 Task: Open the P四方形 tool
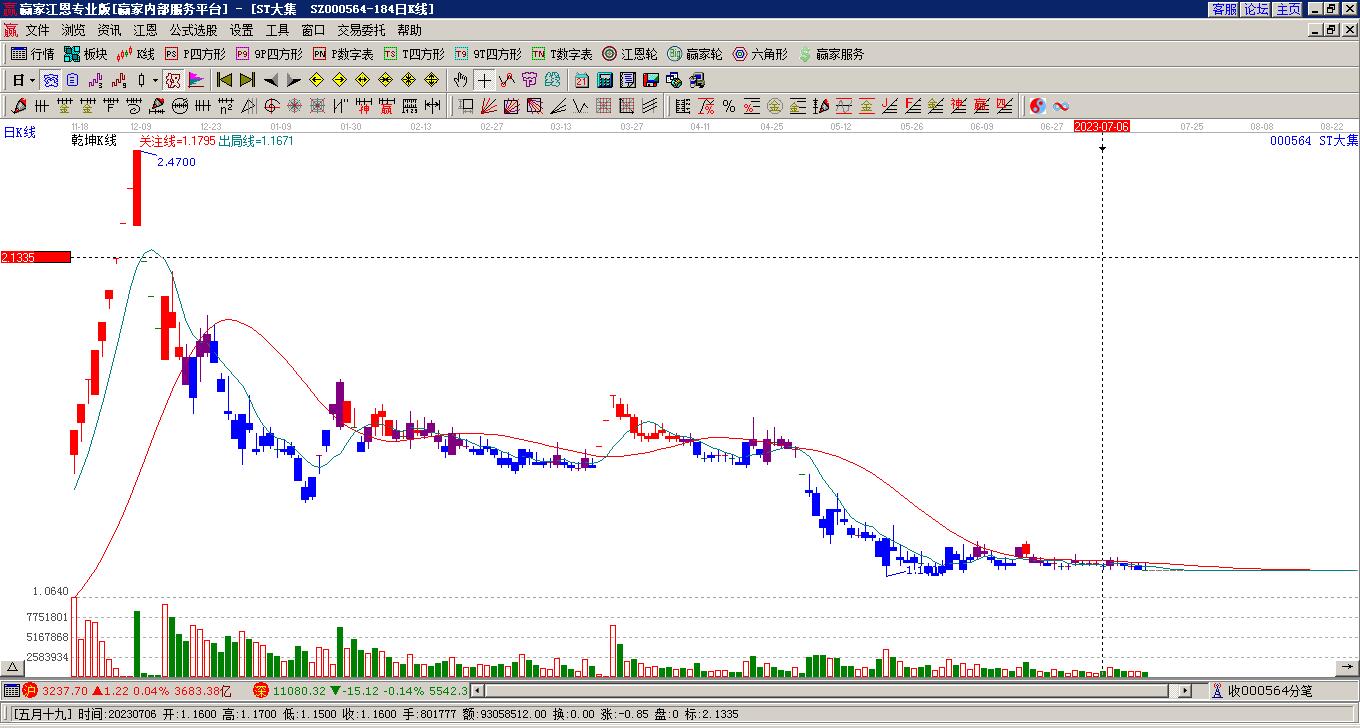click(x=195, y=54)
